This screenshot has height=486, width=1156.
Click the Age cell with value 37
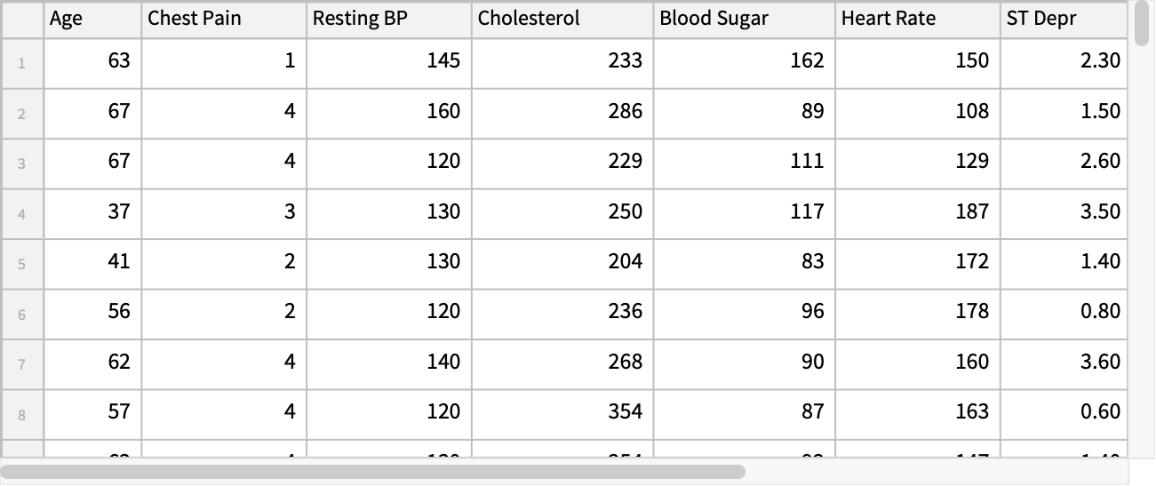click(x=92, y=213)
